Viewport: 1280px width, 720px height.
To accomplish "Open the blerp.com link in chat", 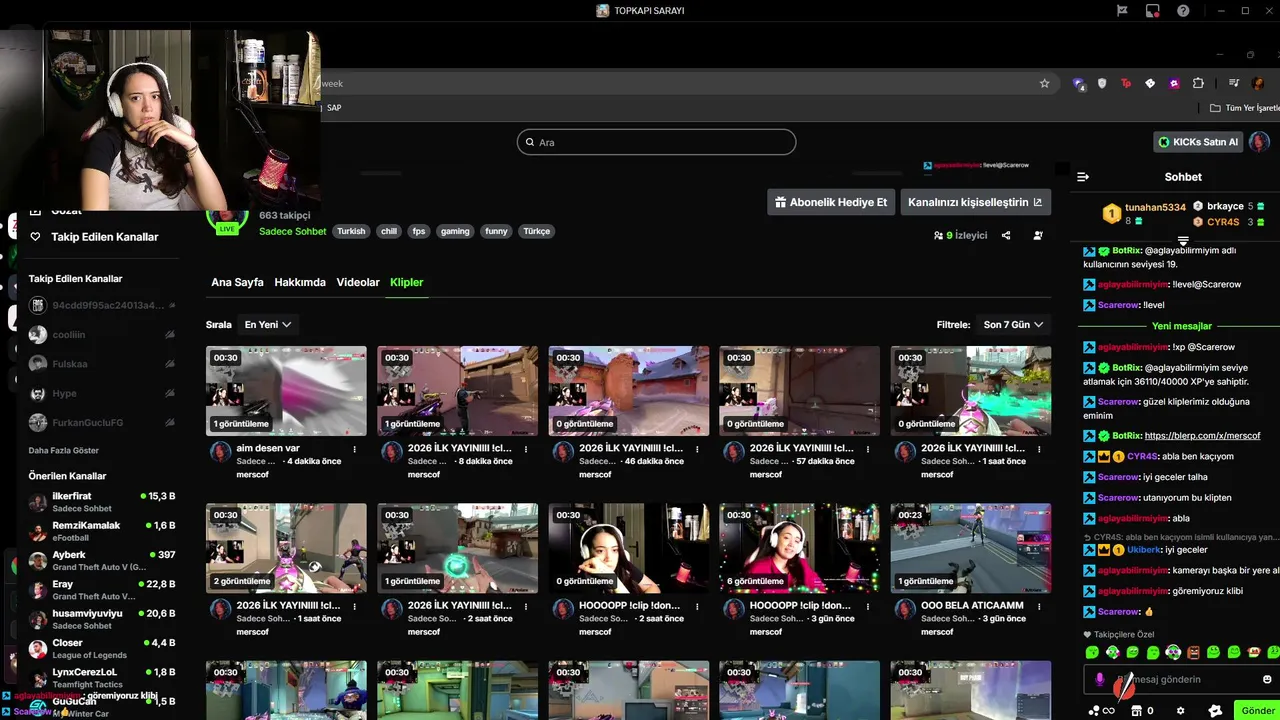I will coord(1202,436).
